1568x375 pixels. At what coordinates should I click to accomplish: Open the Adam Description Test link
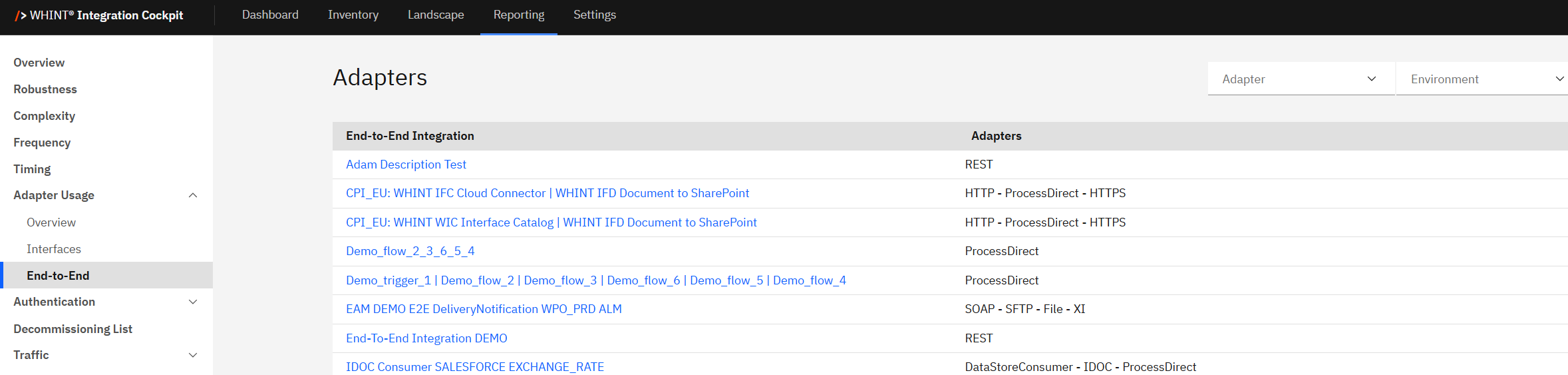[406, 165]
